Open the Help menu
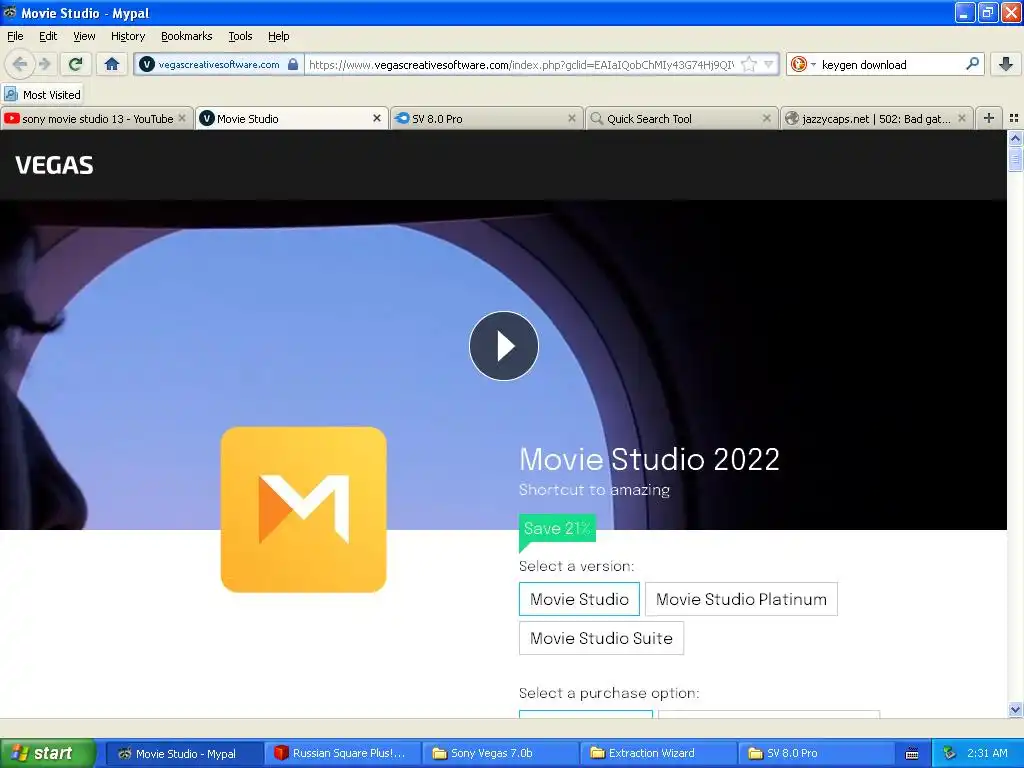The width and height of the screenshot is (1024, 768). 278,36
